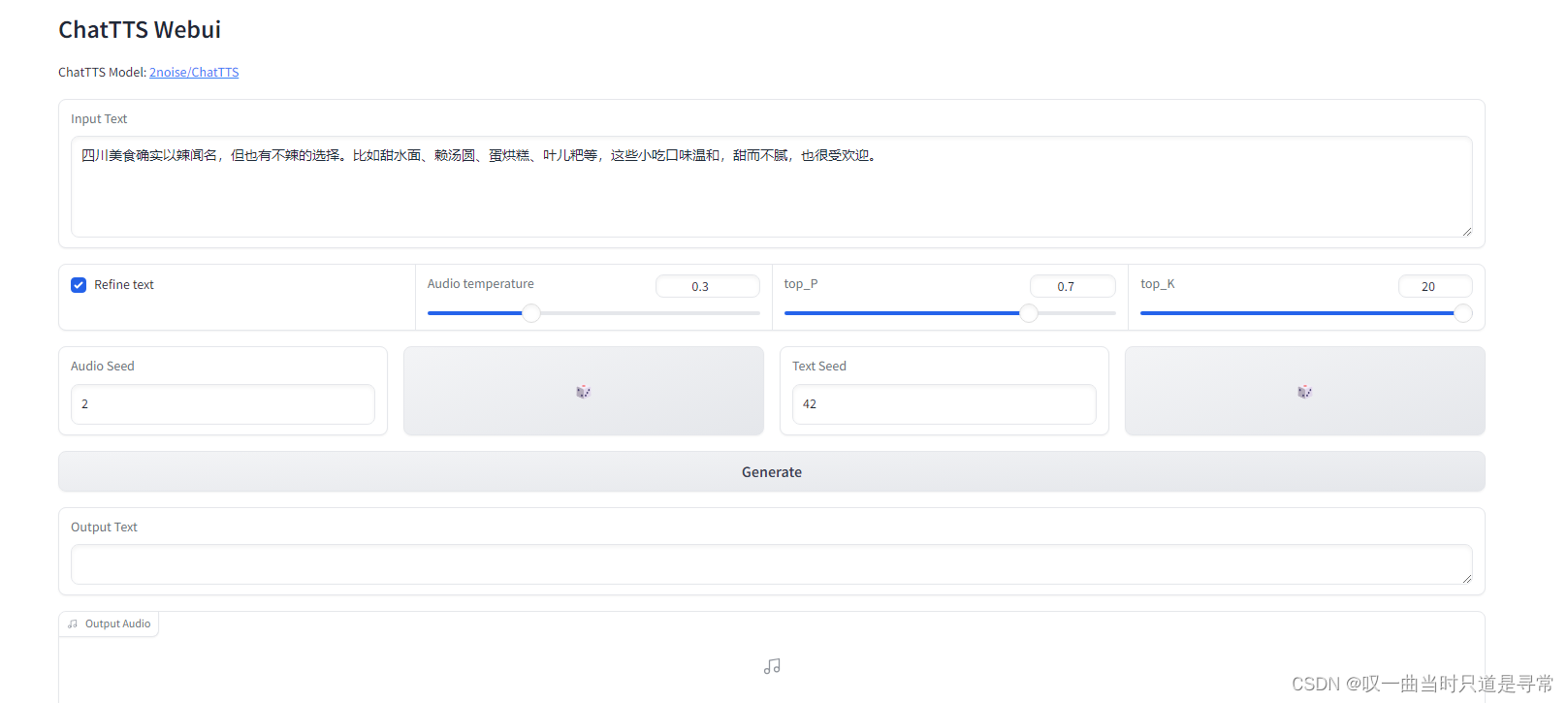This screenshot has height=703, width=1568.
Task: Click the dice button beside Audio Seed
Action: [x=583, y=391]
